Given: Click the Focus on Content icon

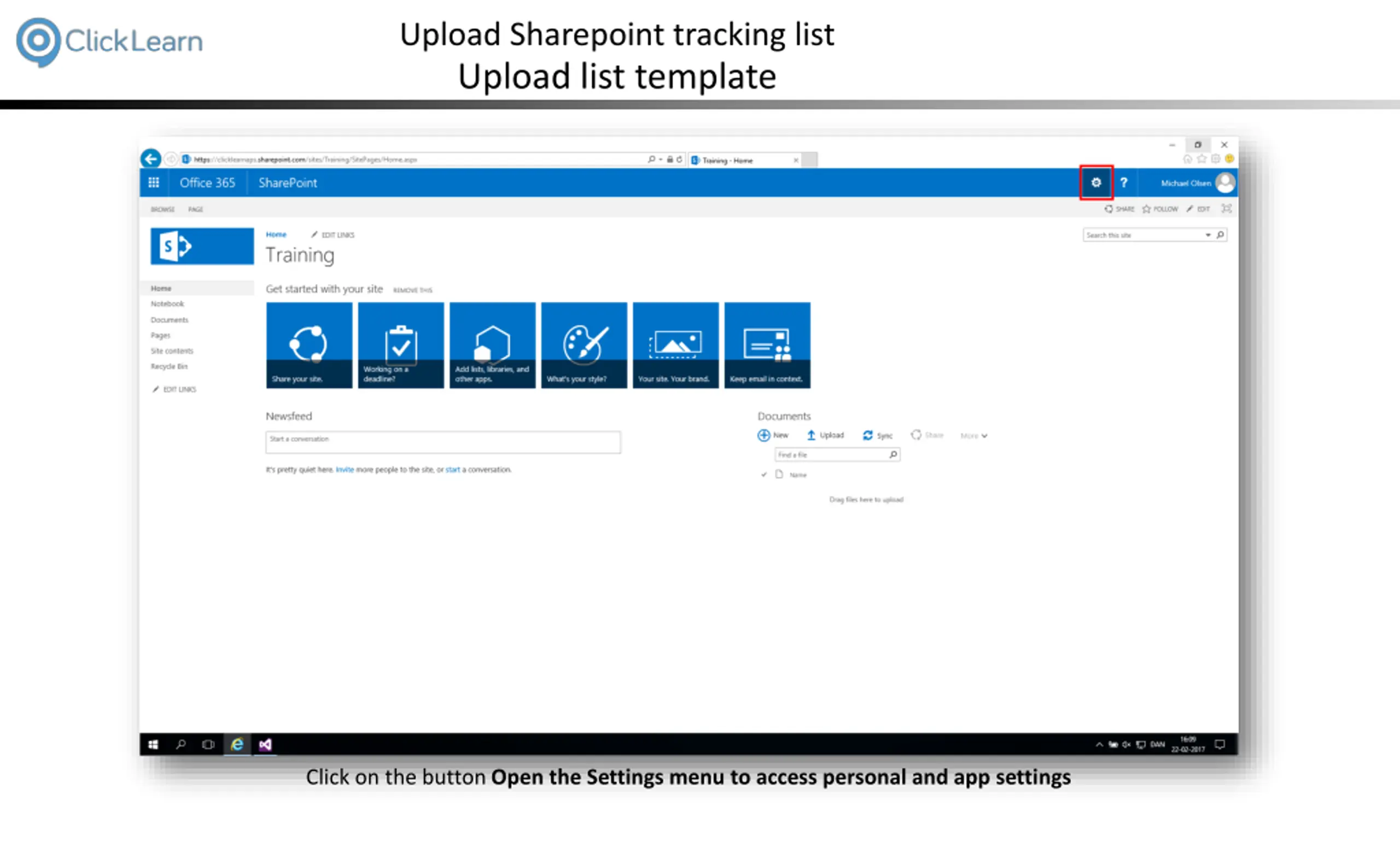Looking at the screenshot, I should tap(1227, 208).
